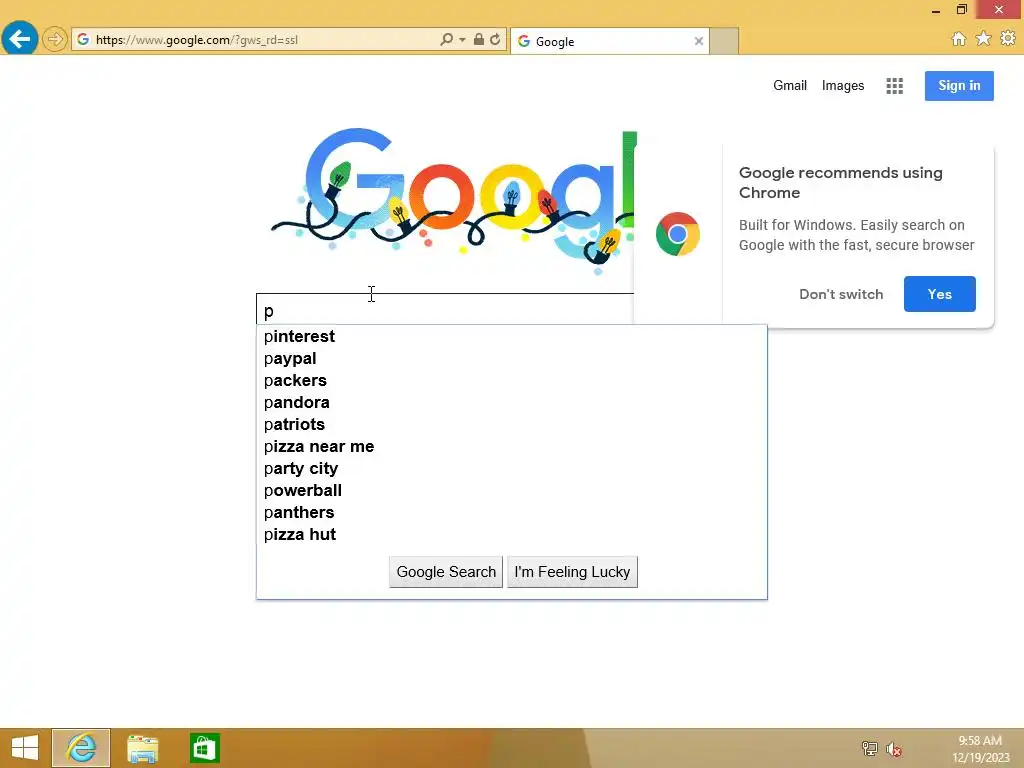1024x768 pixels.
Task: Open the Home page icon
Action: (x=959, y=39)
